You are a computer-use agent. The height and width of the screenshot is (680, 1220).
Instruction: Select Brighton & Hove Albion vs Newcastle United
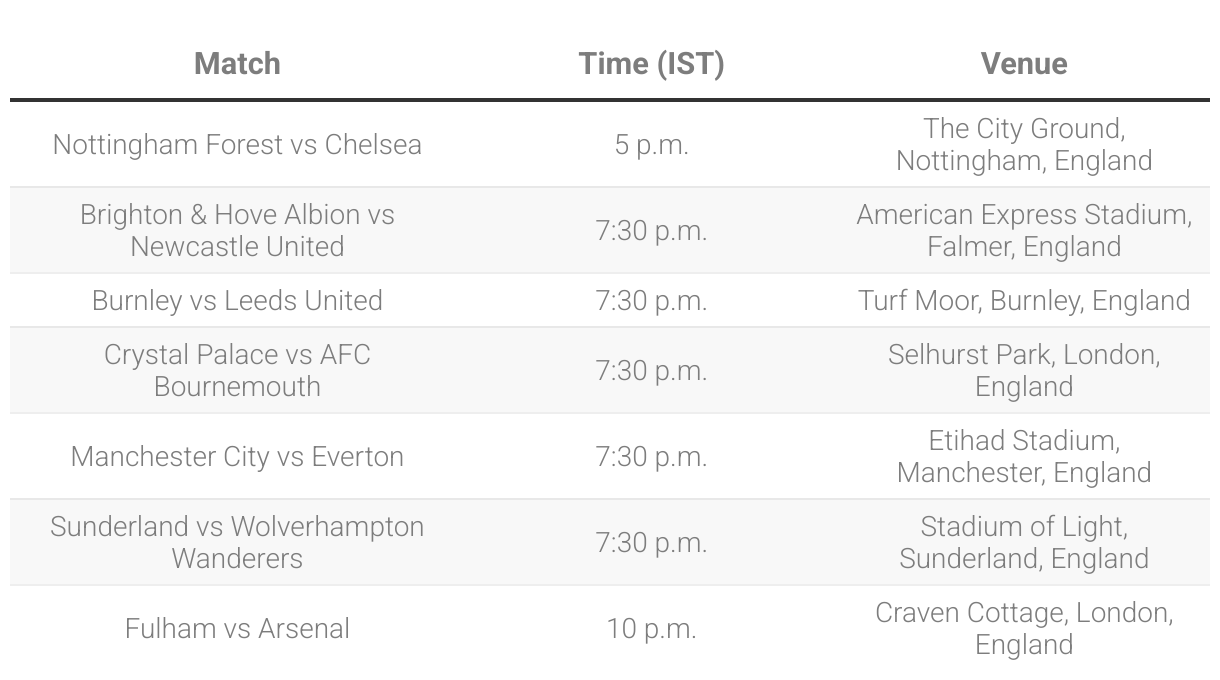[x=237, y=230]
